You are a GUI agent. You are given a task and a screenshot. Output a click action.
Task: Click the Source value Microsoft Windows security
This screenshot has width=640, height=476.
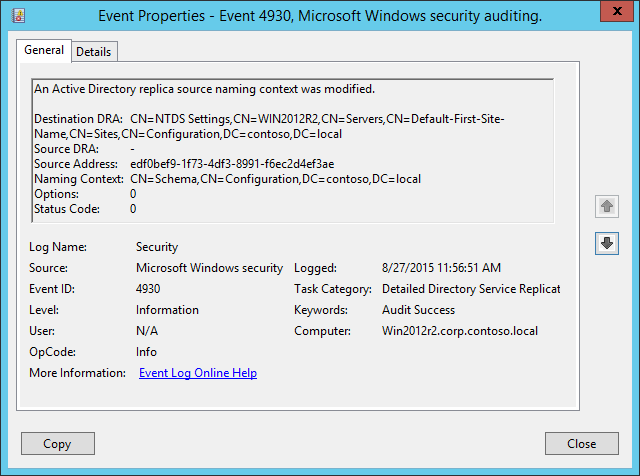209,268
